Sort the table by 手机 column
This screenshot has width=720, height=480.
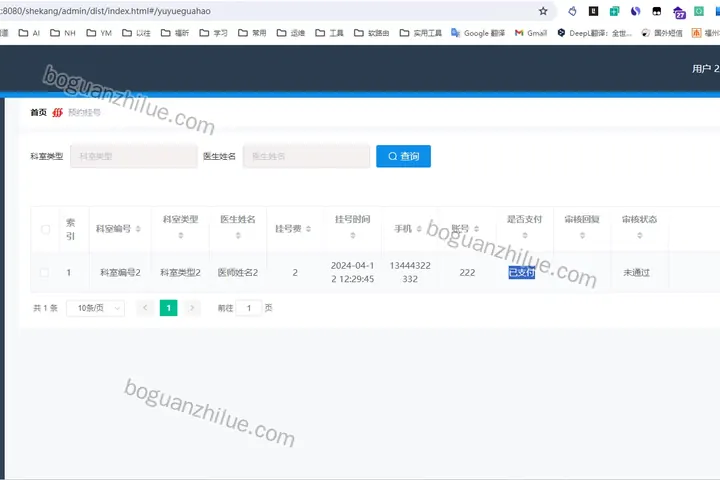(419, 229)
